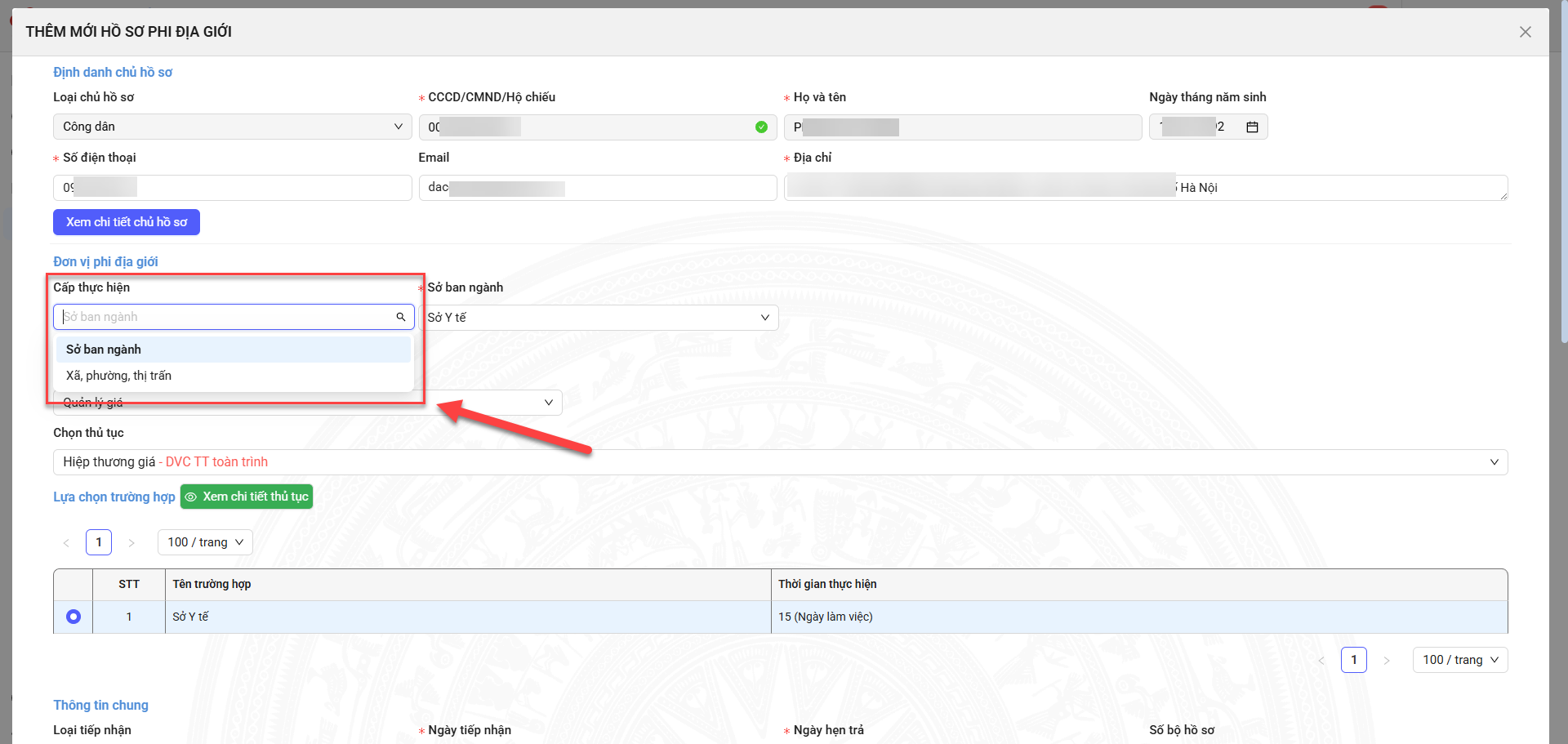The width and height of the screenshot is (1568, 744).
Task: Change top page size 100 / trang
Action: (205, 542)
